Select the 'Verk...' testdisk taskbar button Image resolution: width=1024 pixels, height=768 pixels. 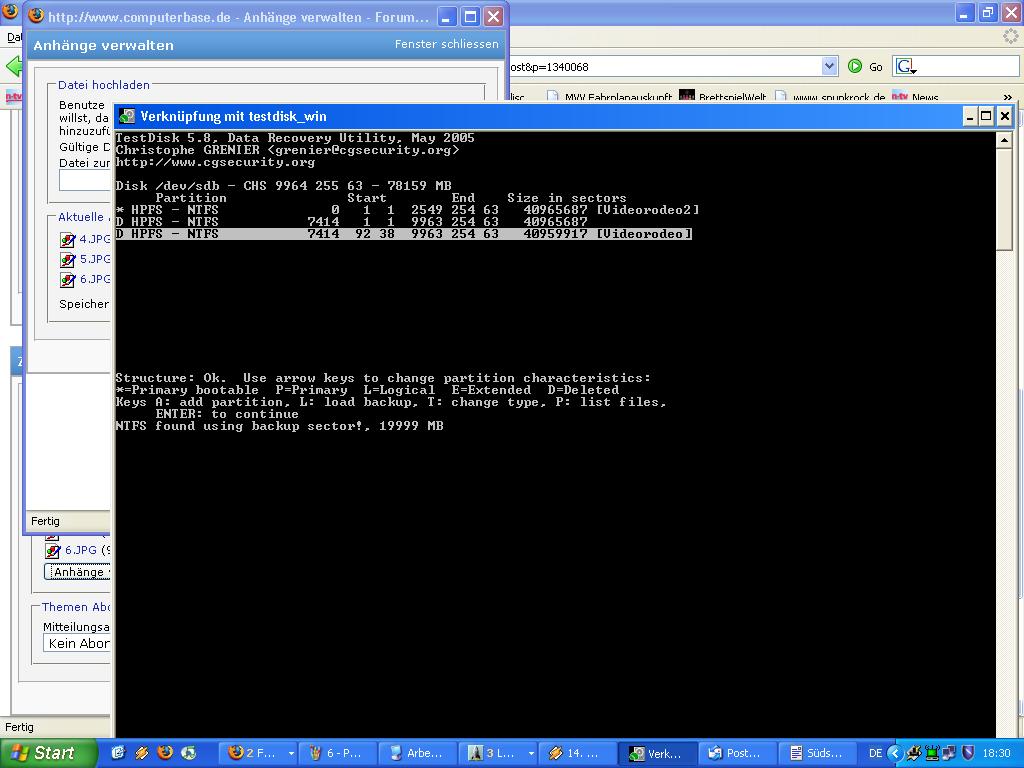(657, 753)
